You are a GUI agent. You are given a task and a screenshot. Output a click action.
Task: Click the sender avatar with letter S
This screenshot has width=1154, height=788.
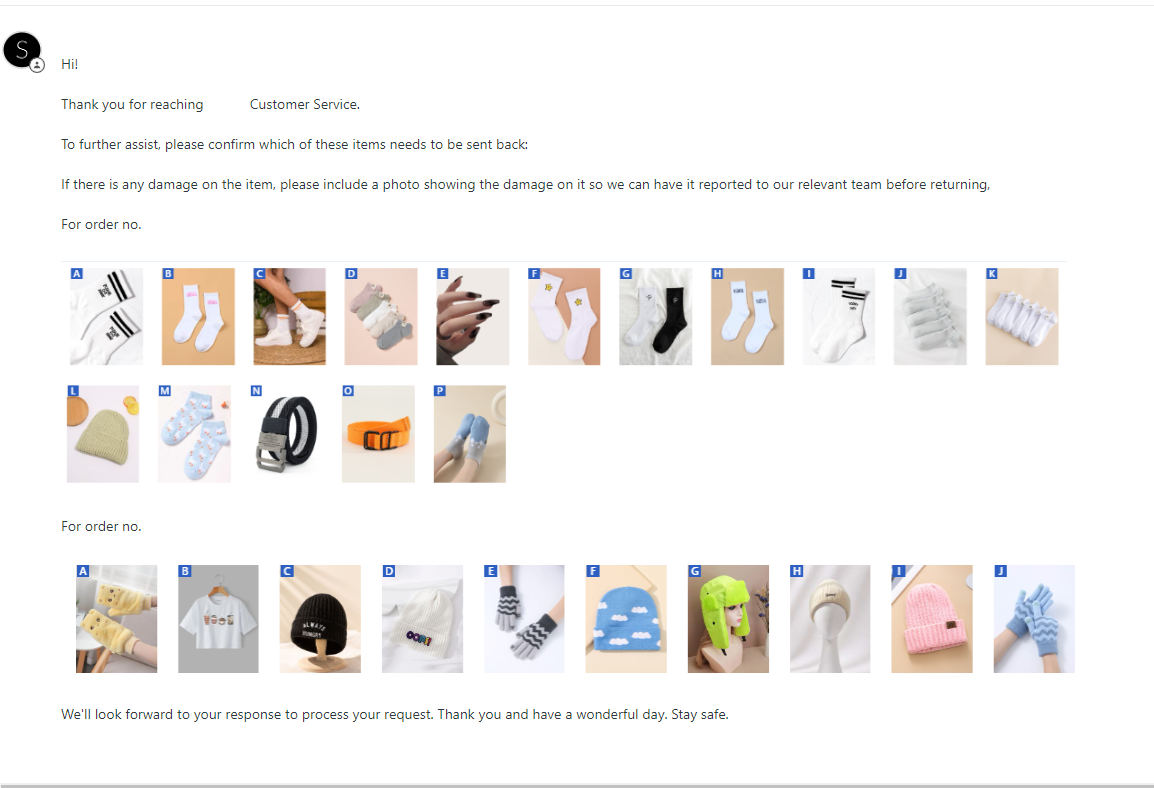(x=22, y=50)
